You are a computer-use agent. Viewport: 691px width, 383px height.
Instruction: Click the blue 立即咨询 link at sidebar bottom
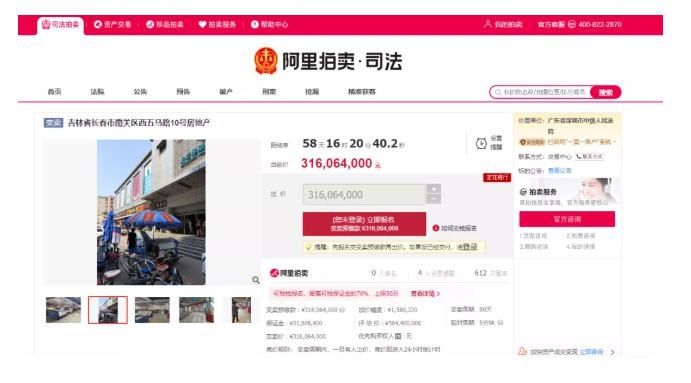pos(591,352)
